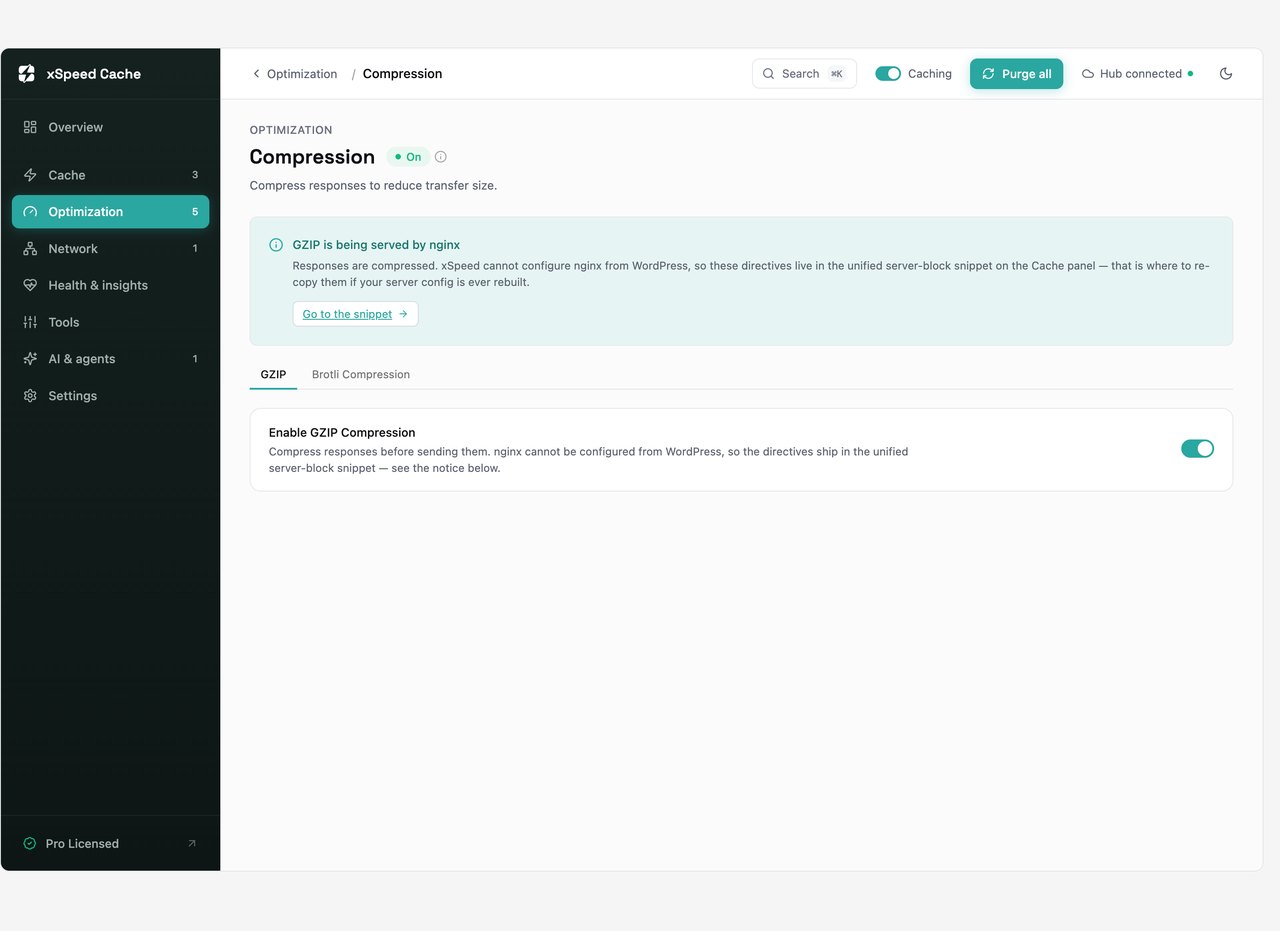The width and height of the screenshot is (1280, 931).
Task: Click 'Compress responses to reduce transfer size.' text
Action: tap(373, 186)
